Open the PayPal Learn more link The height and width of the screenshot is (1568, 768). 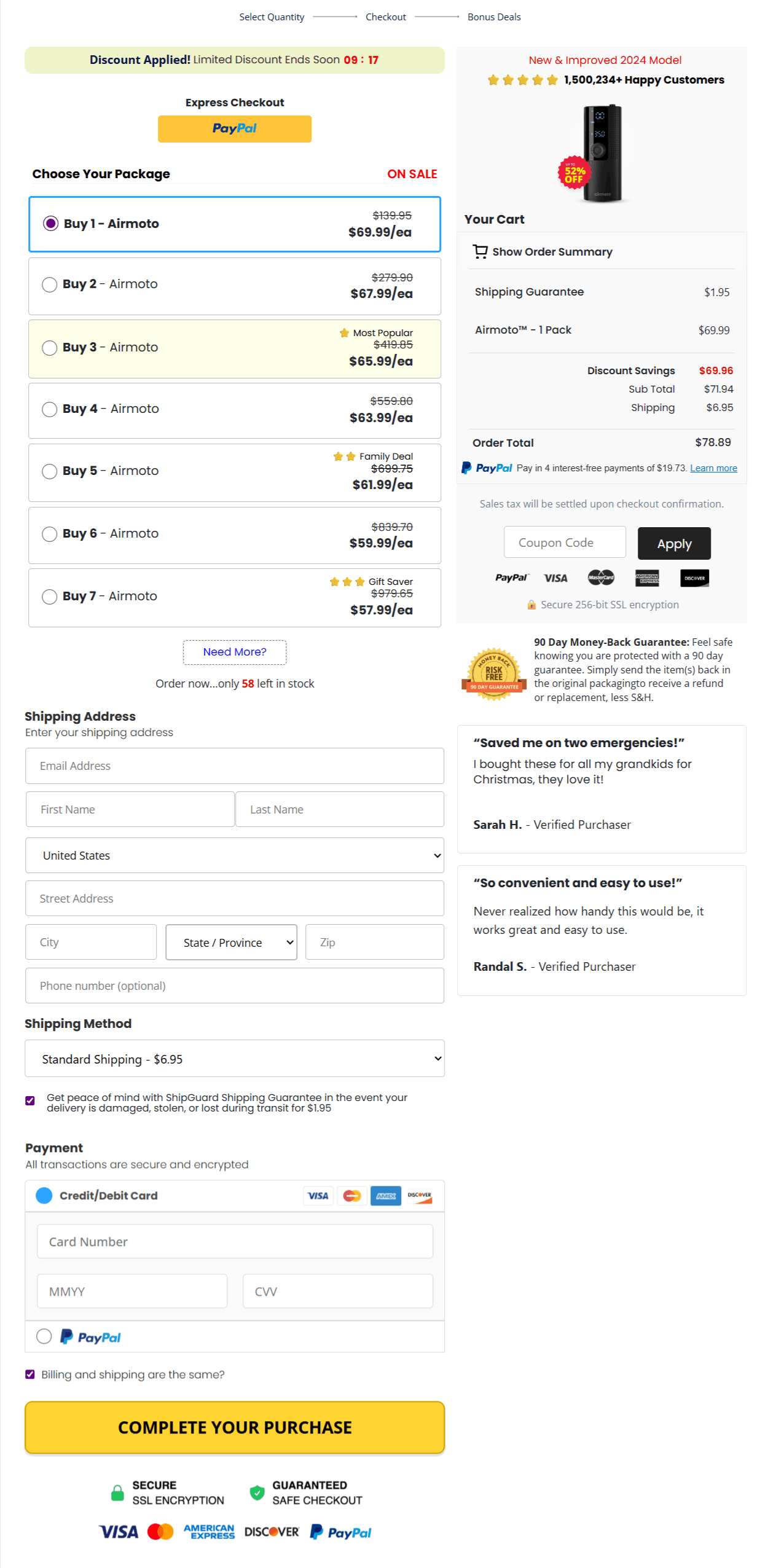713,468
